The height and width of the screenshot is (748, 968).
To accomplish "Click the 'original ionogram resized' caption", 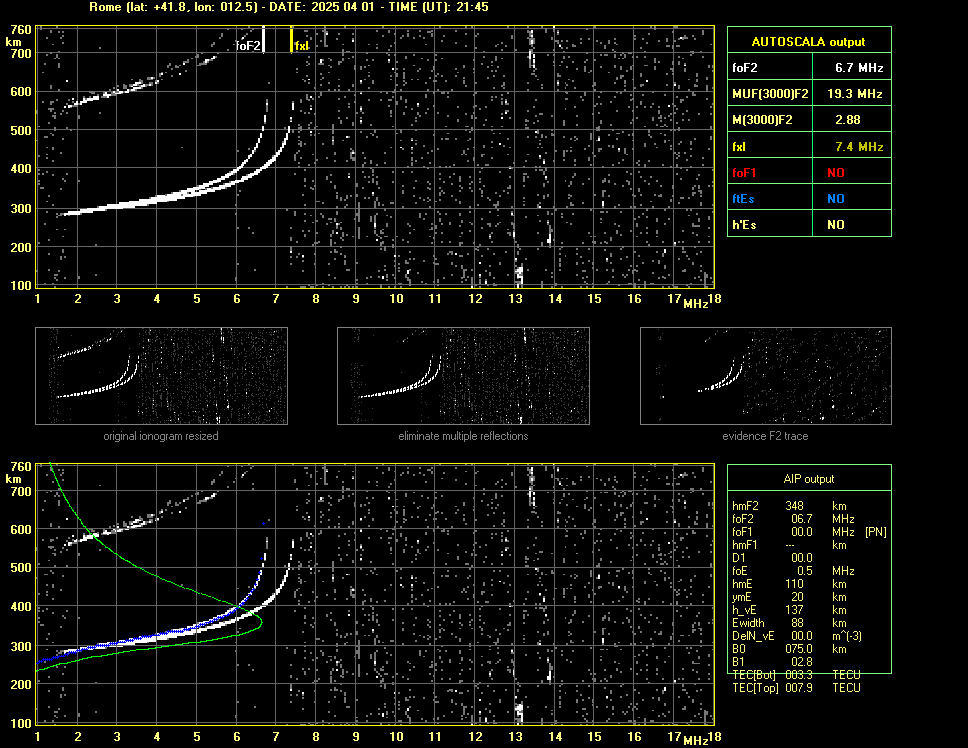I will point(161,436).
